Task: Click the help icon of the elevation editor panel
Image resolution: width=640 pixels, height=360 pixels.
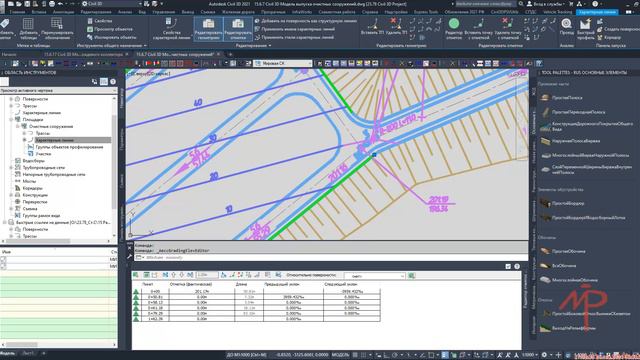Action: point(517,266)
